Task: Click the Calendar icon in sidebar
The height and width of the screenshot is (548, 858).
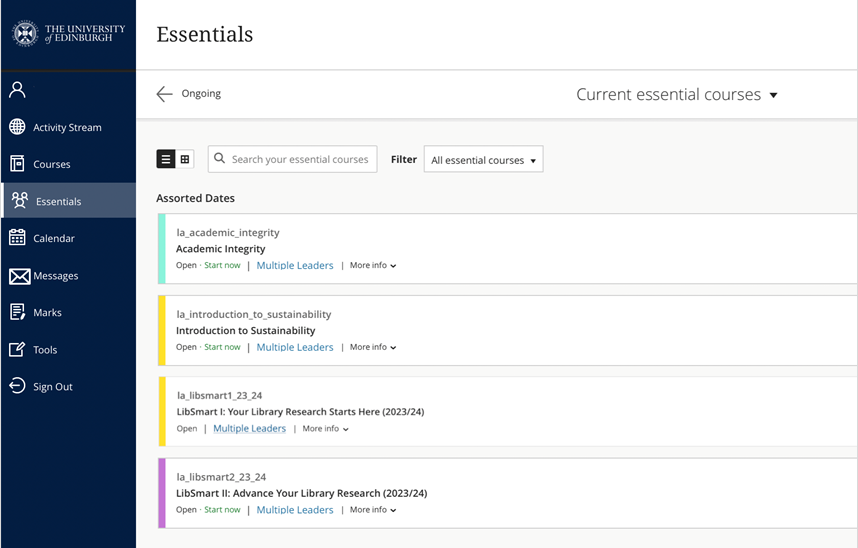Action: (x=17, y=237)
